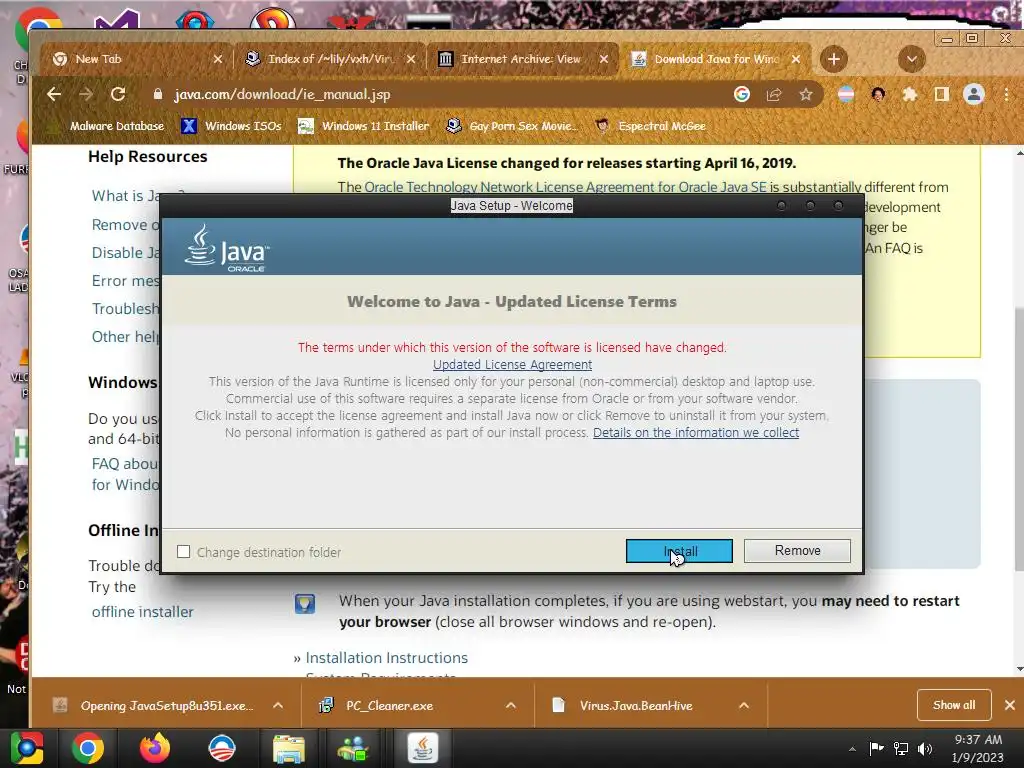Select the Download Java for Windows tab
Image resolution: width=1024 pixels, height=768 pixels.
point(715,59)
